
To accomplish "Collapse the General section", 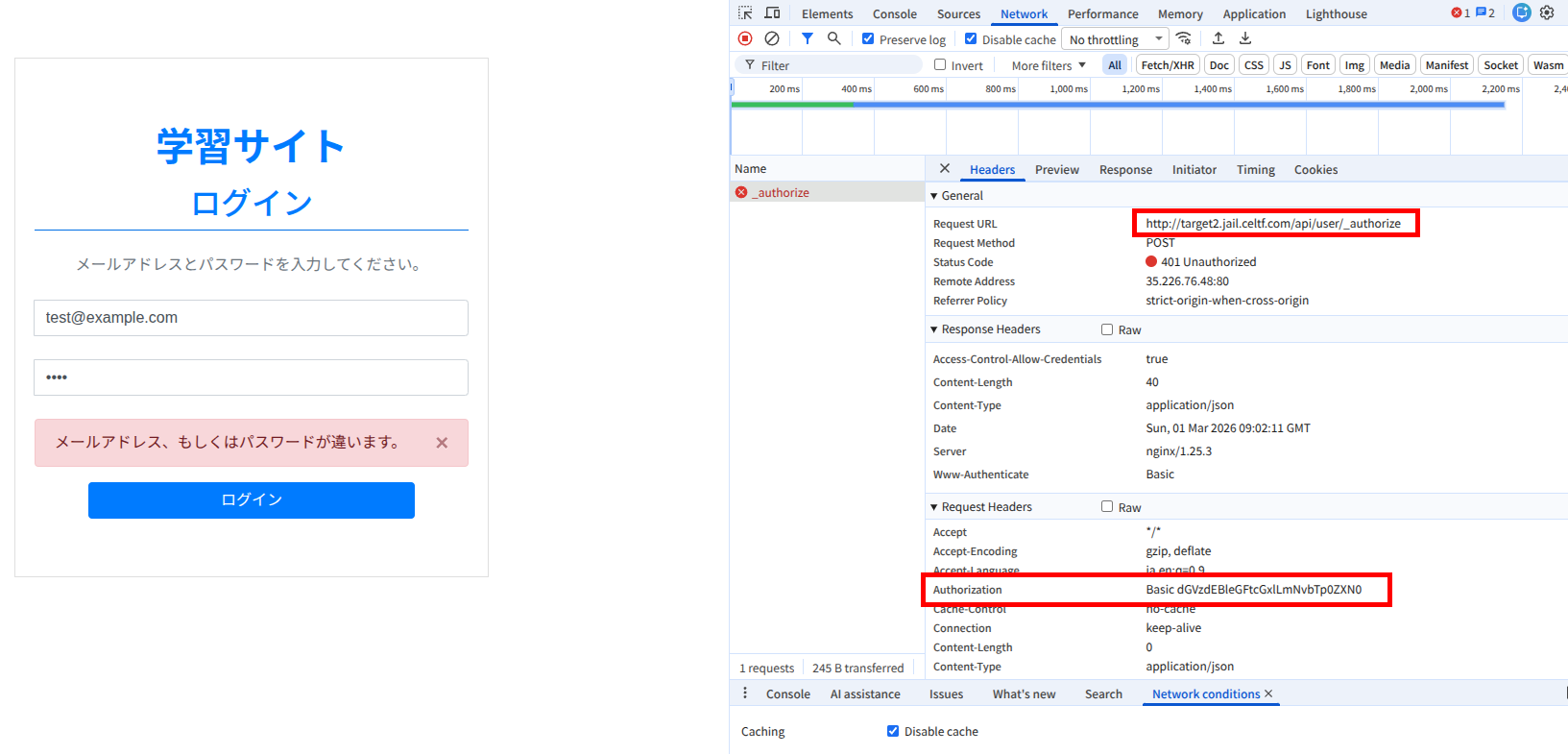I will coord(934,196).
